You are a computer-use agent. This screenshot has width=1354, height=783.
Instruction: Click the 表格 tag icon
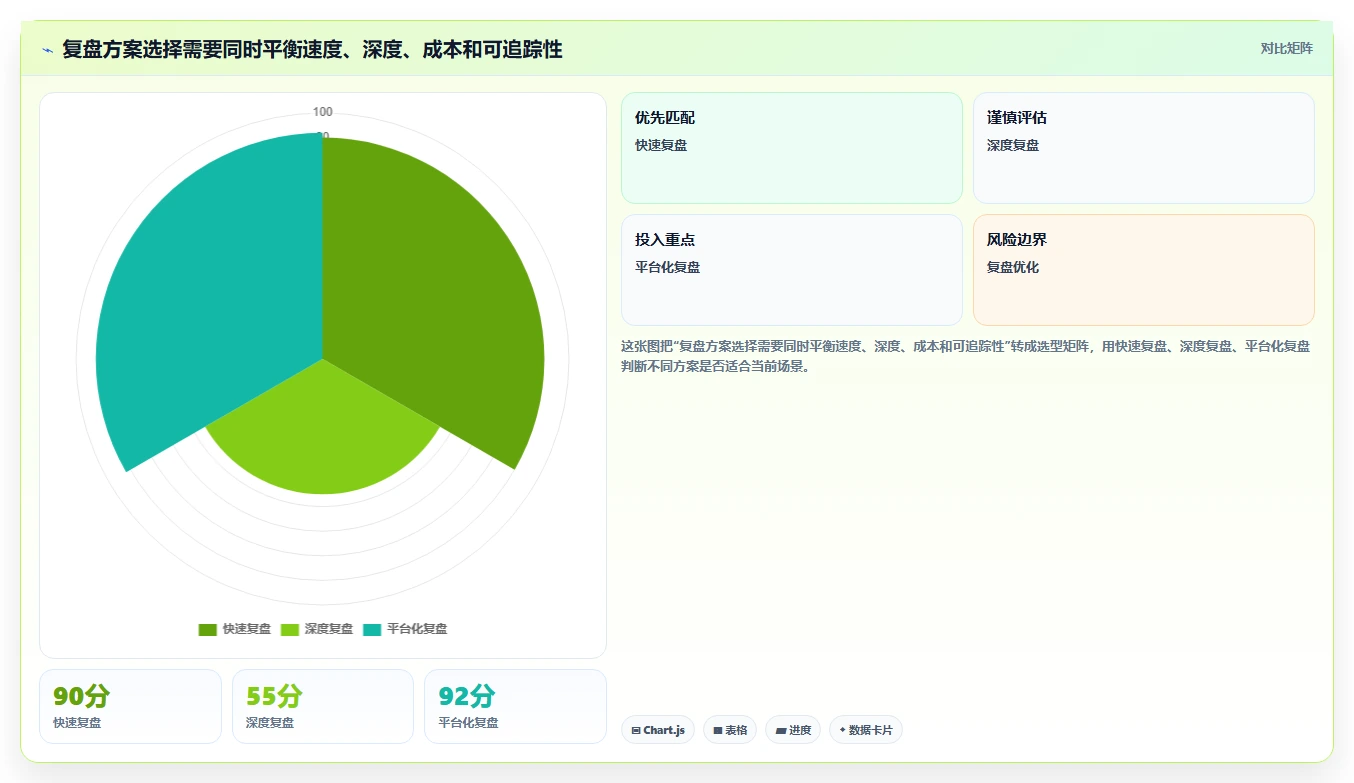point(717,731)
